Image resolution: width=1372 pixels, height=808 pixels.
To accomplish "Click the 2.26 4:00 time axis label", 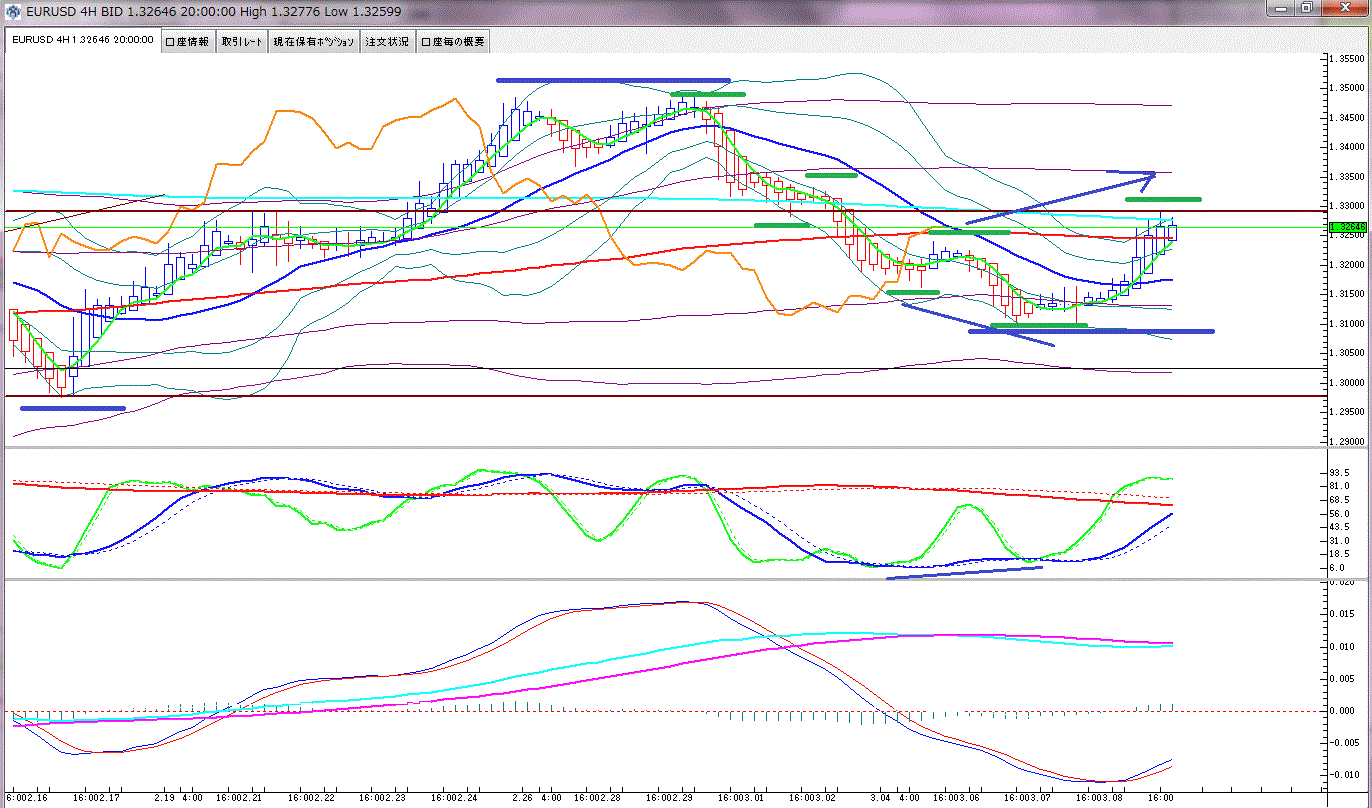I will [536, 798].
